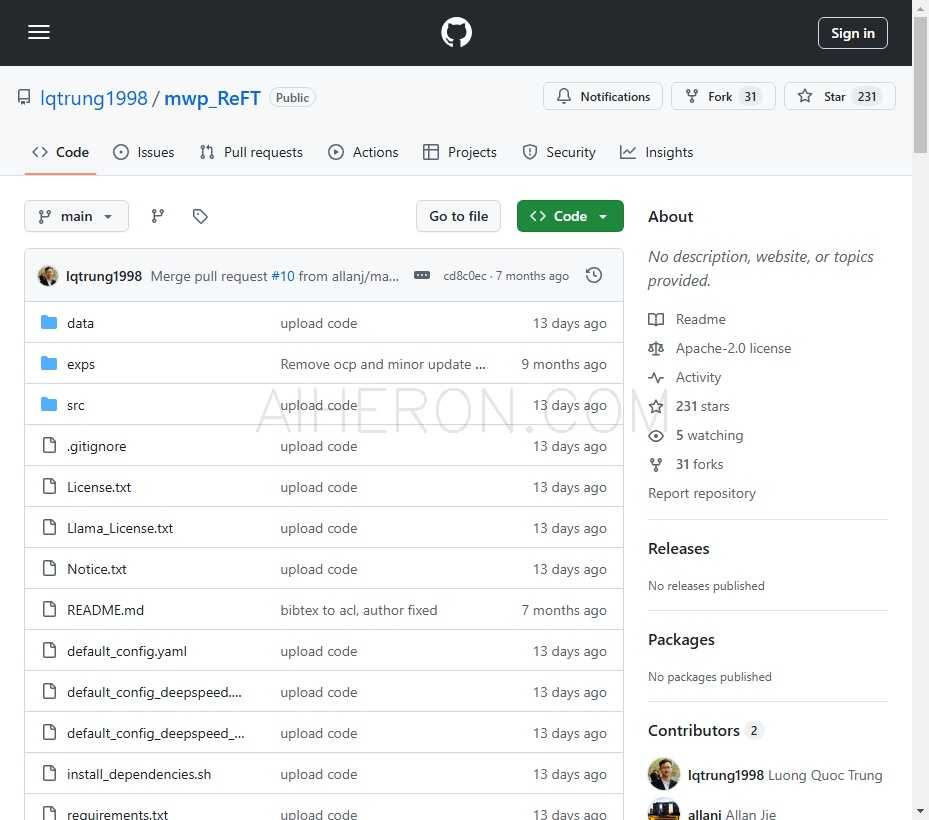
Task: Click Report repository link
Action: 702,494
